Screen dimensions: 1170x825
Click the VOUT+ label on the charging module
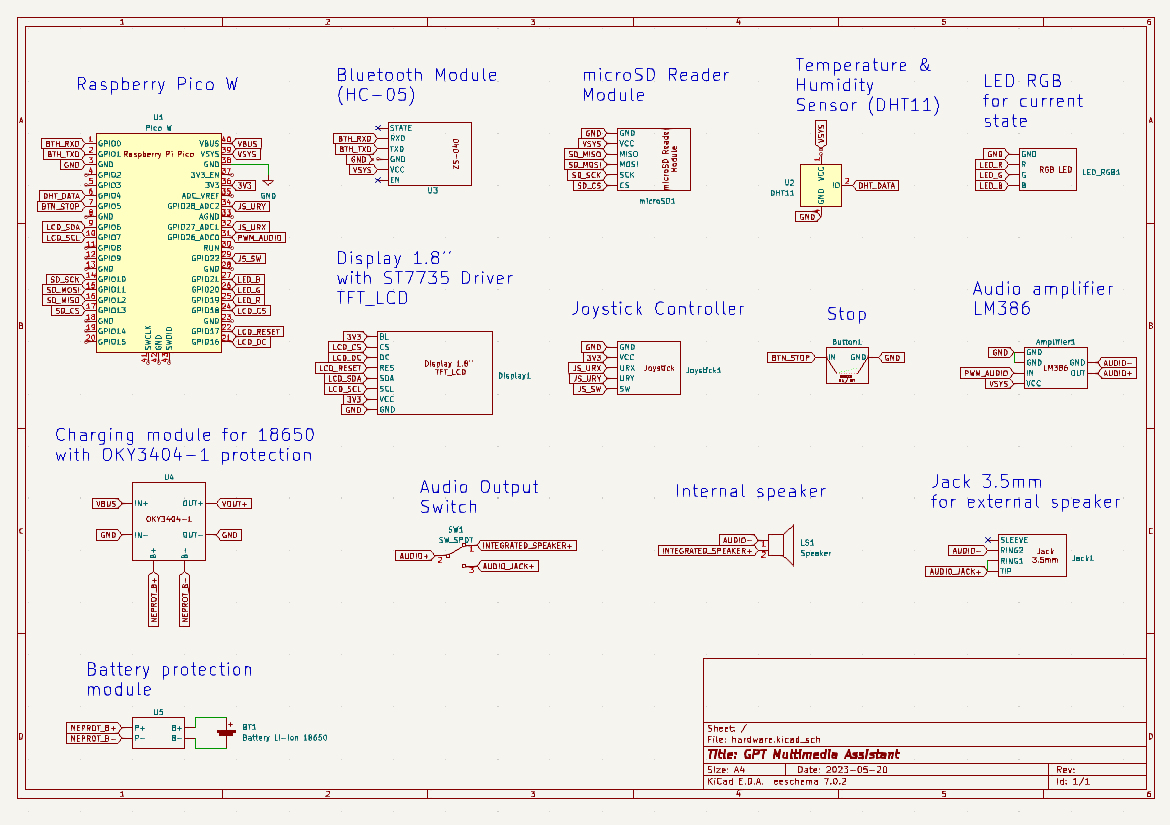[x=234, y=504]
